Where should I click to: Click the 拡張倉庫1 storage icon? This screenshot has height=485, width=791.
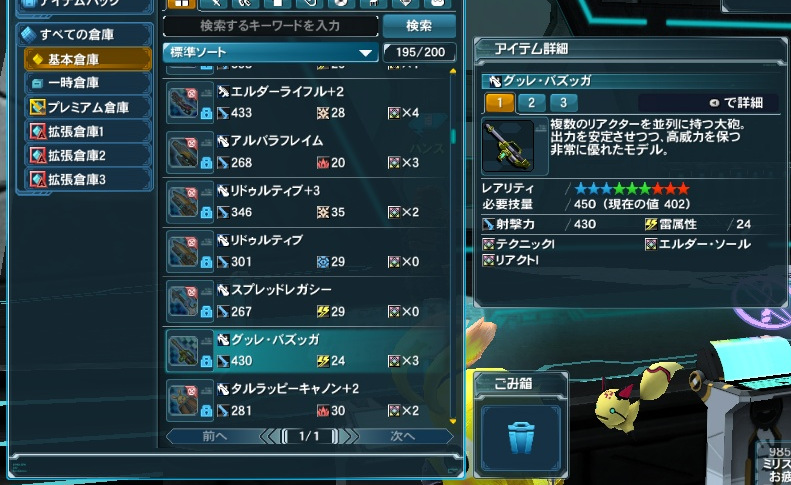(37, 131)
